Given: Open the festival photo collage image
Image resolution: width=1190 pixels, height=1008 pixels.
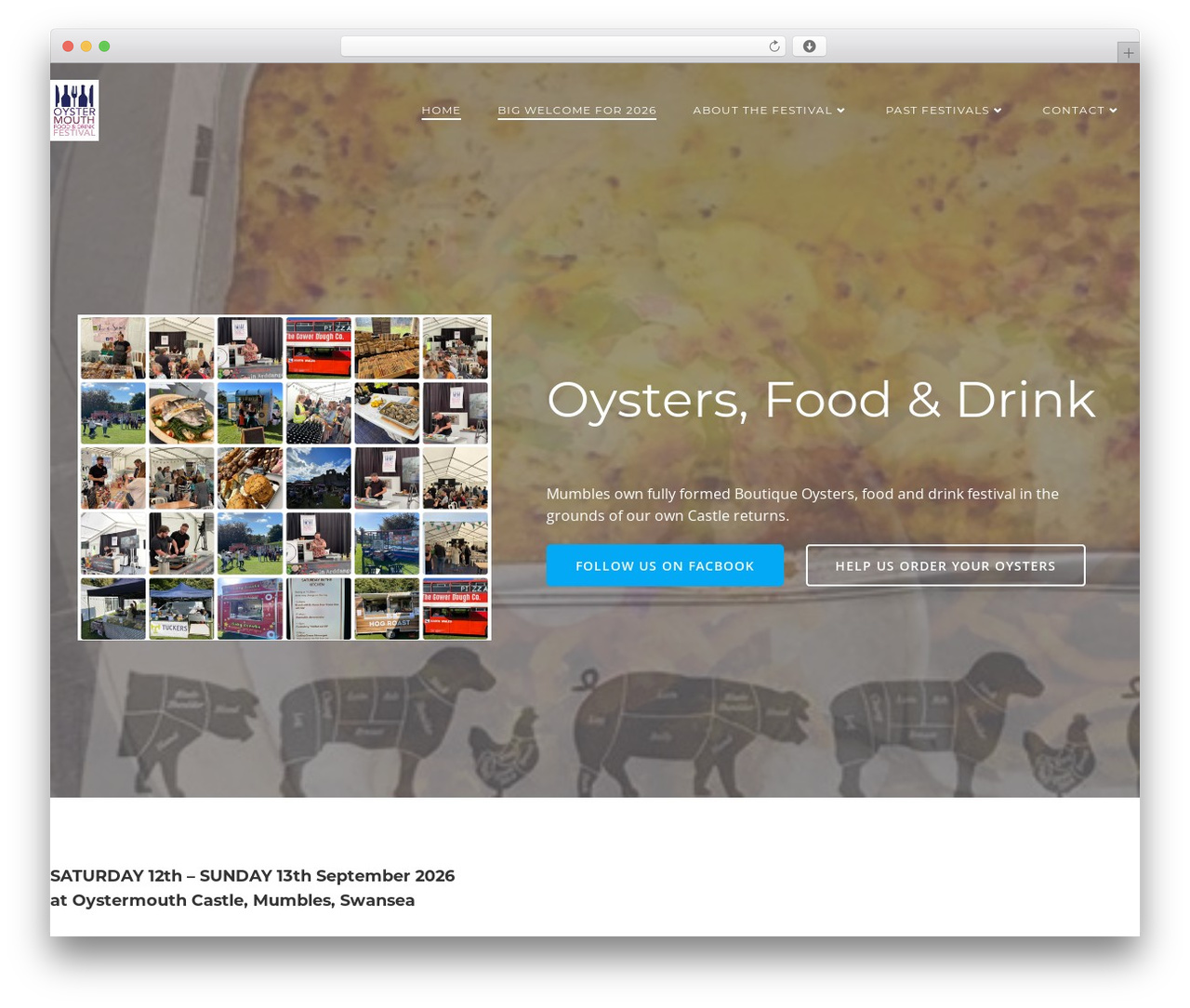Looking at the screenshot, I should [284, 478].
